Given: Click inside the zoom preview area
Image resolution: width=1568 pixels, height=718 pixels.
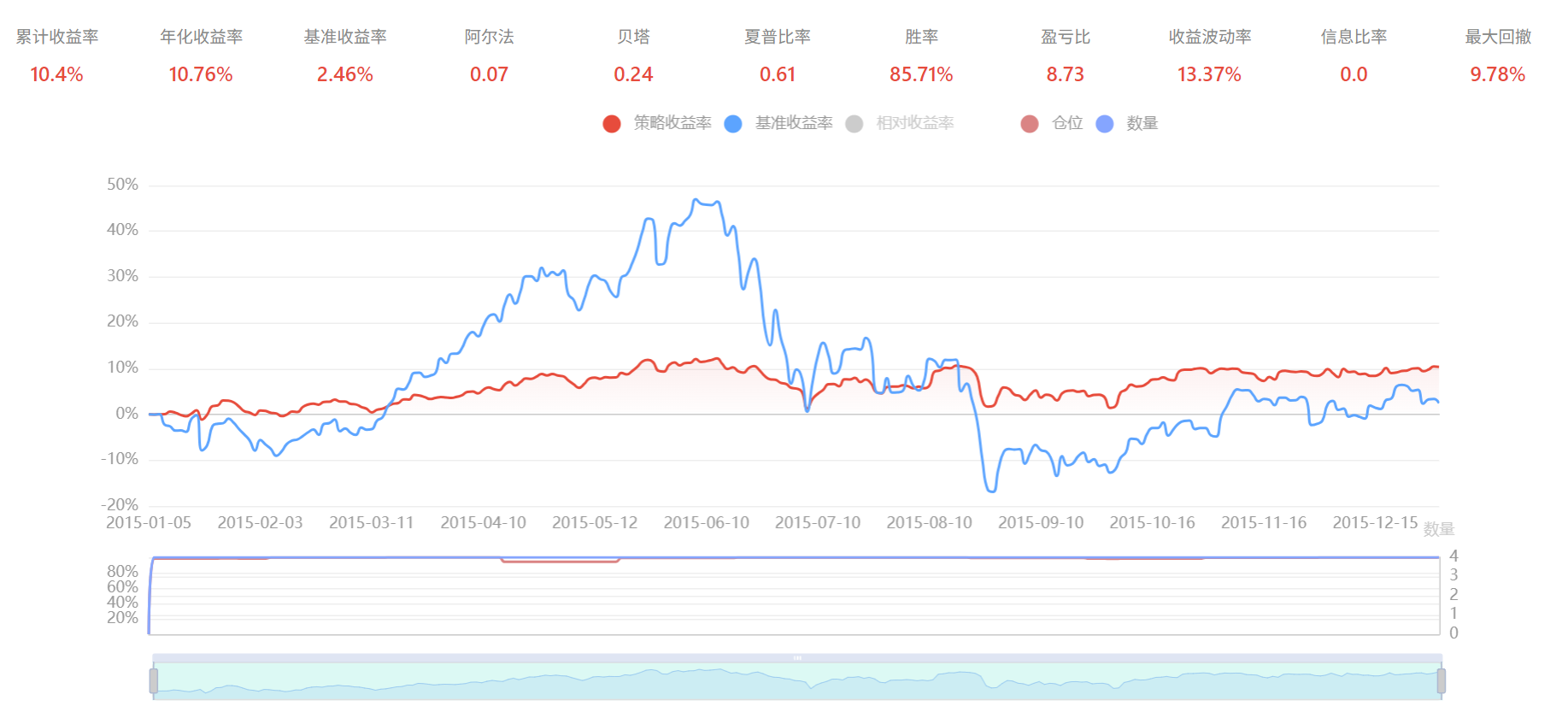Looking at the screenshot, I should pyautogui.click(x=797, y=682).
